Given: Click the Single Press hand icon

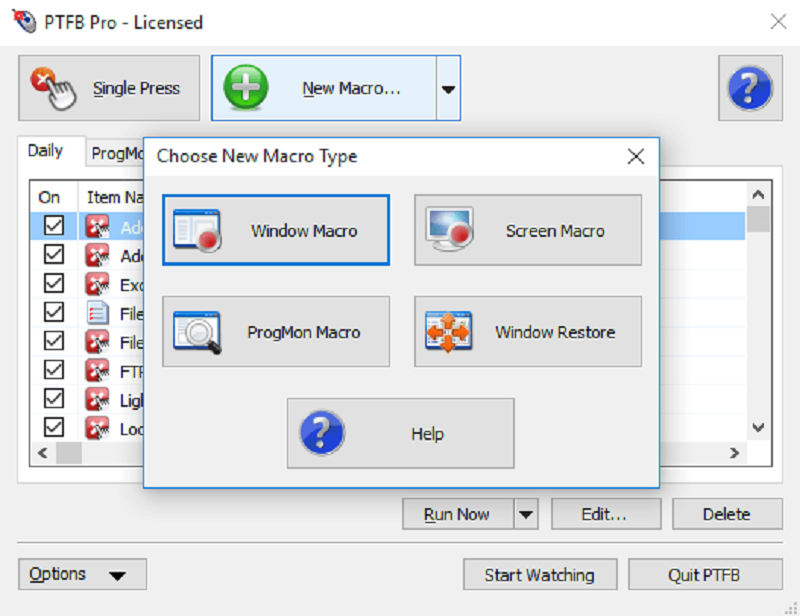Looking at the screenshot, I should click(54, 88).
